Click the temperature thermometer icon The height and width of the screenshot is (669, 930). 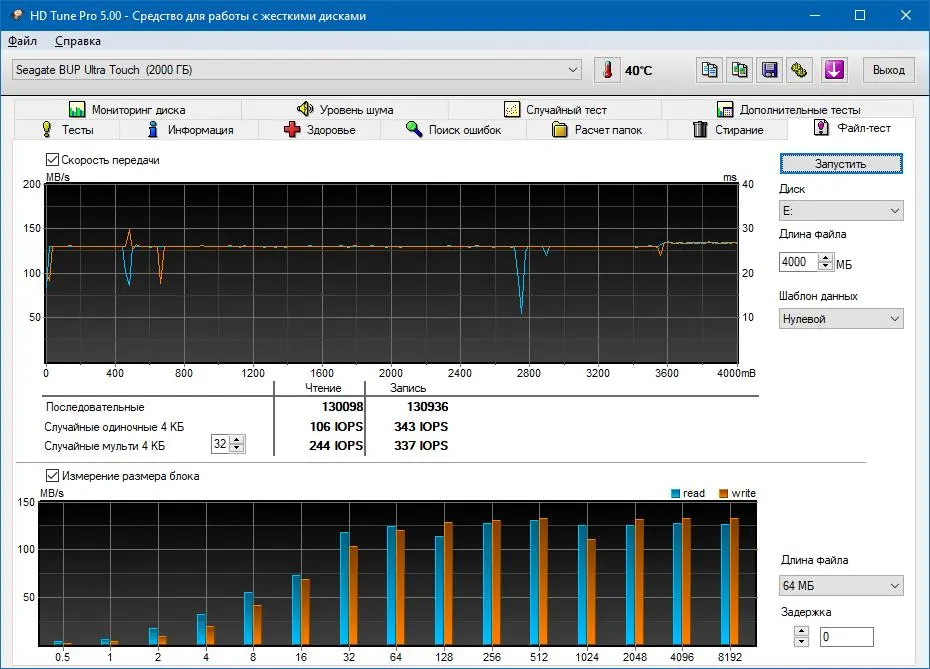pyautogui.click(x=607, y=70)
